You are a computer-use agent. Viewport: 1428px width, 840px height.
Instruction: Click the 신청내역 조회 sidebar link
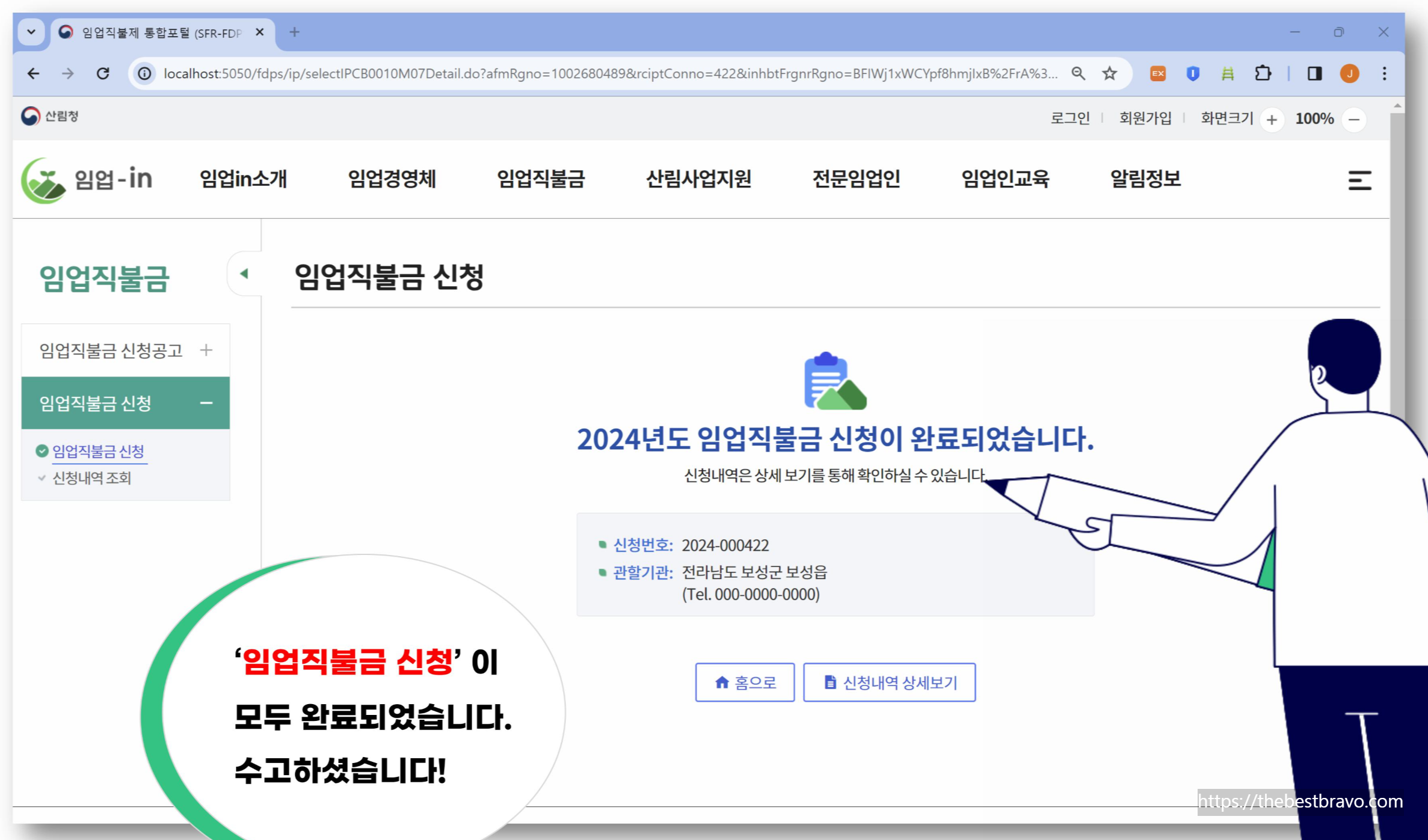[x=91, y=478]
